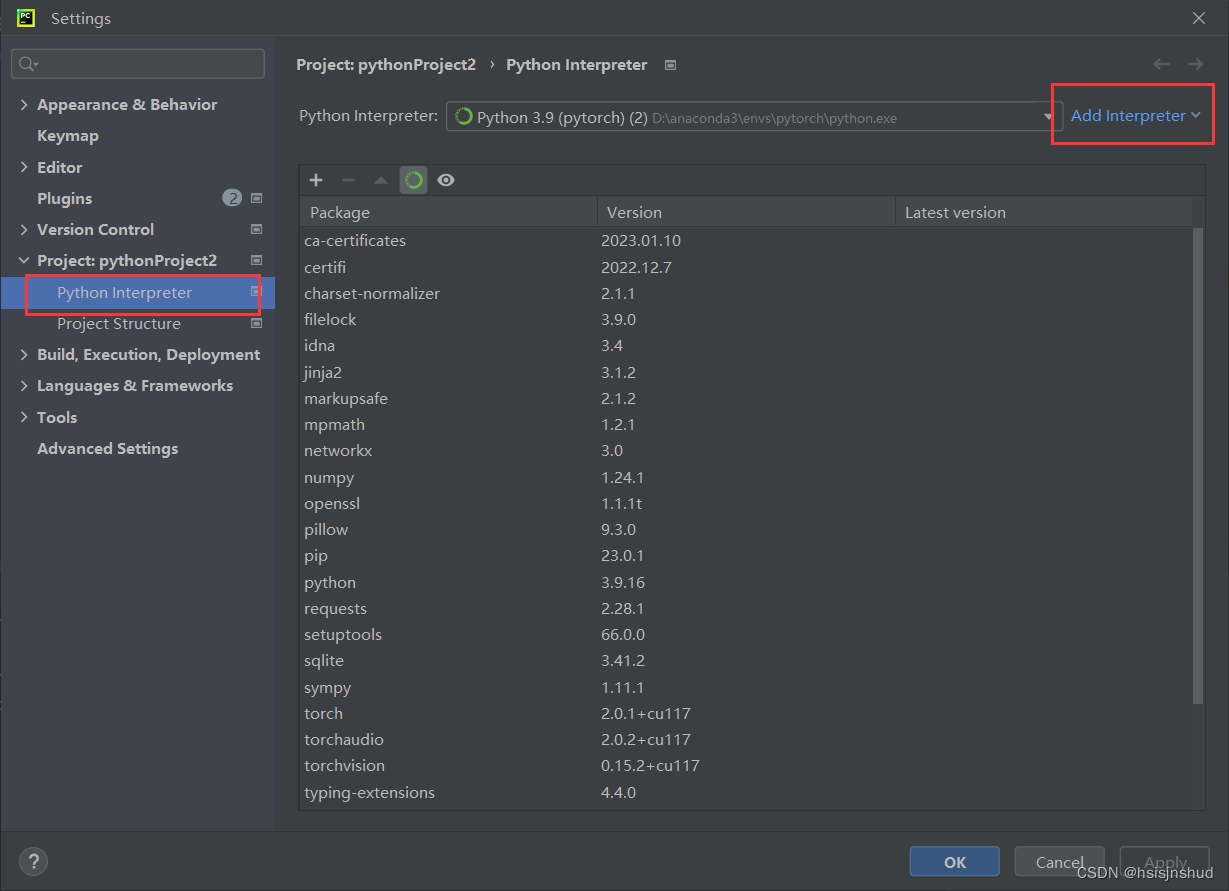Viewport: 1229px width, 891px height.
Task: Select the sympy package row
Action: pyautogui.click(x=746, y=687)
